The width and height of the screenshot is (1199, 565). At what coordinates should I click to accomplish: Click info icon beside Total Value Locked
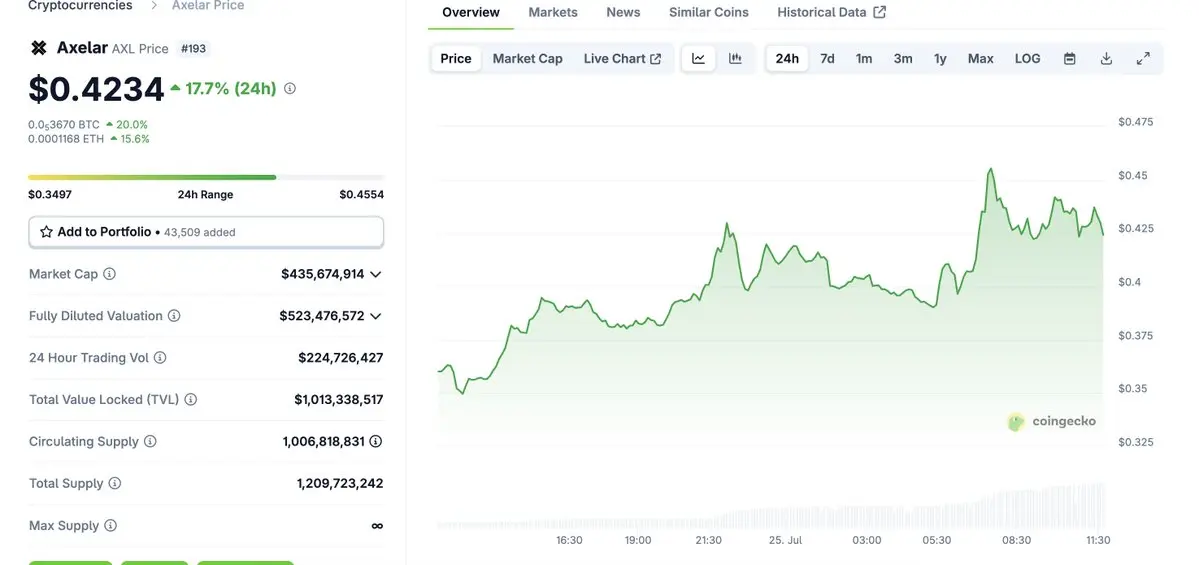(x=190, y=399)
